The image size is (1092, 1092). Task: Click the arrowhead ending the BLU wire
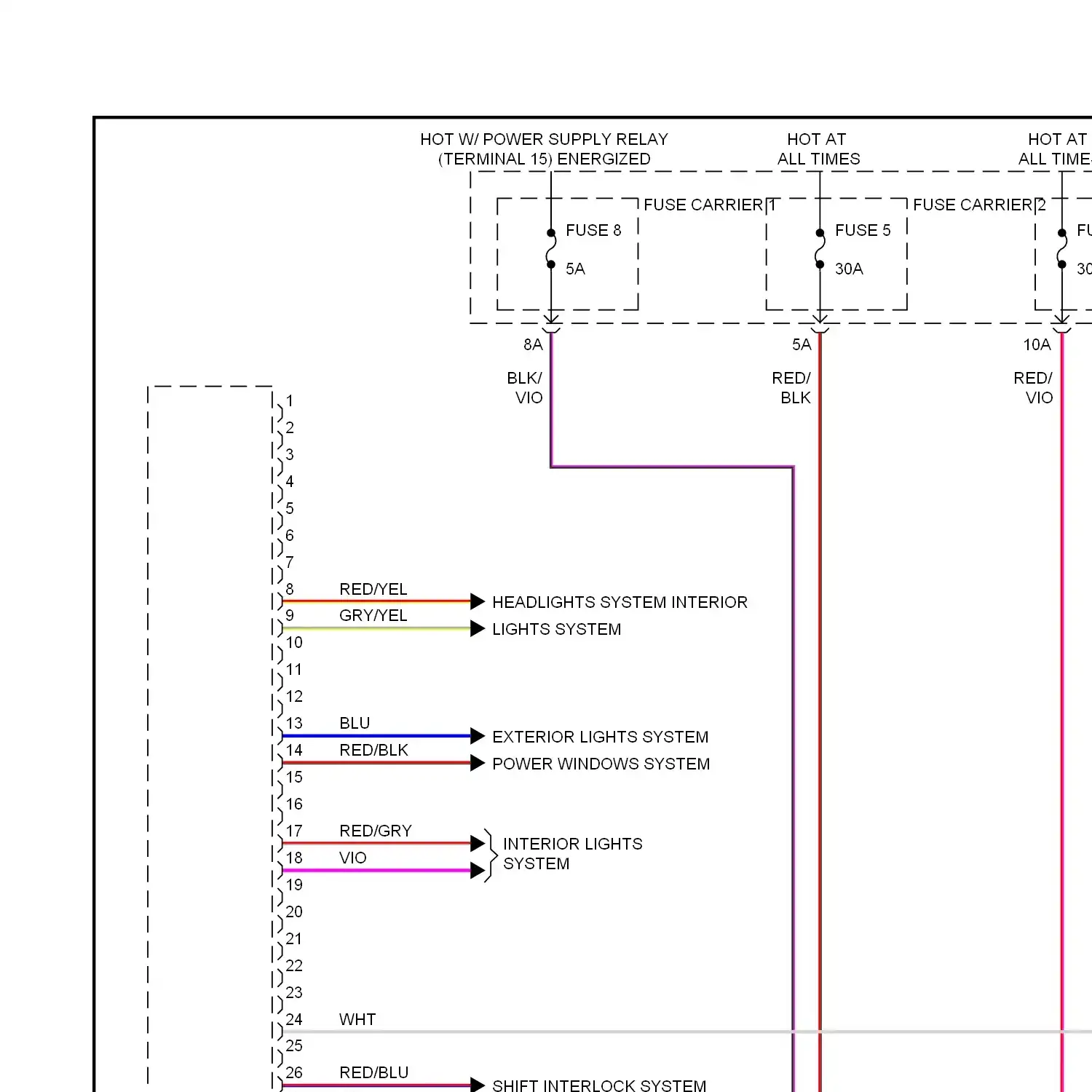coord(478,736)
